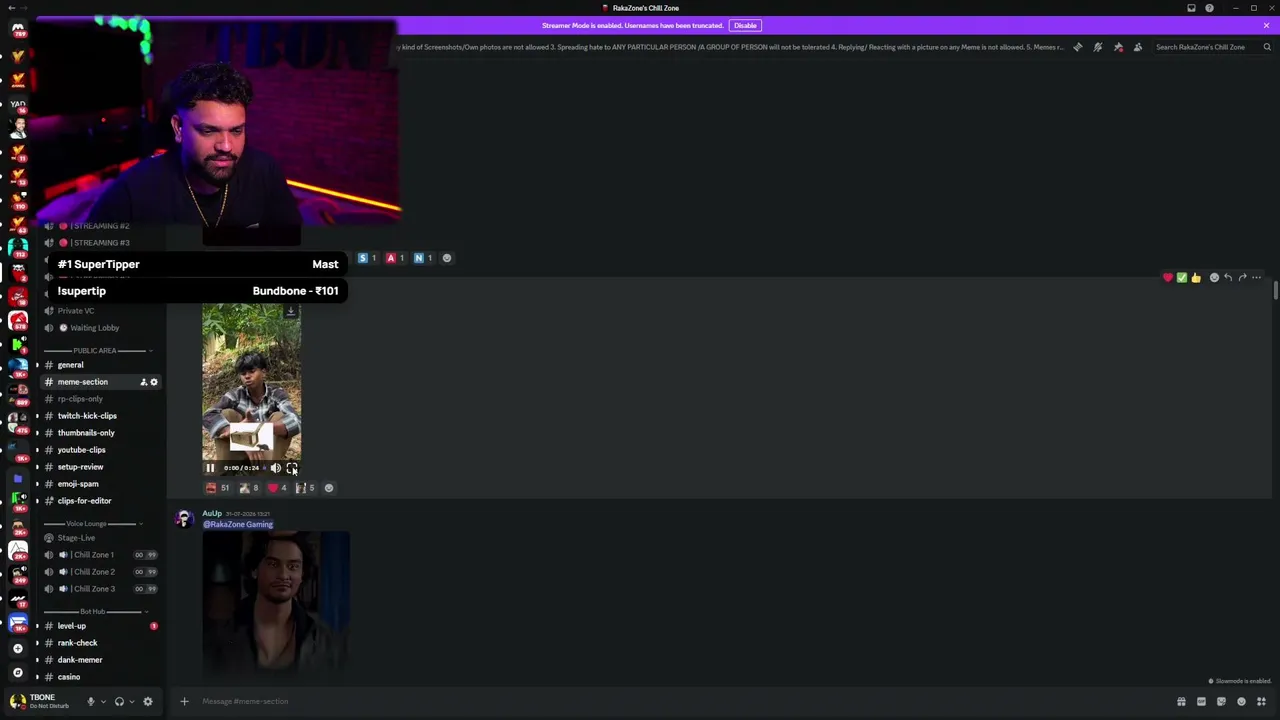Open the sticker picker
Viewport: 1280px width, 720px height.
pos(1221,701)
